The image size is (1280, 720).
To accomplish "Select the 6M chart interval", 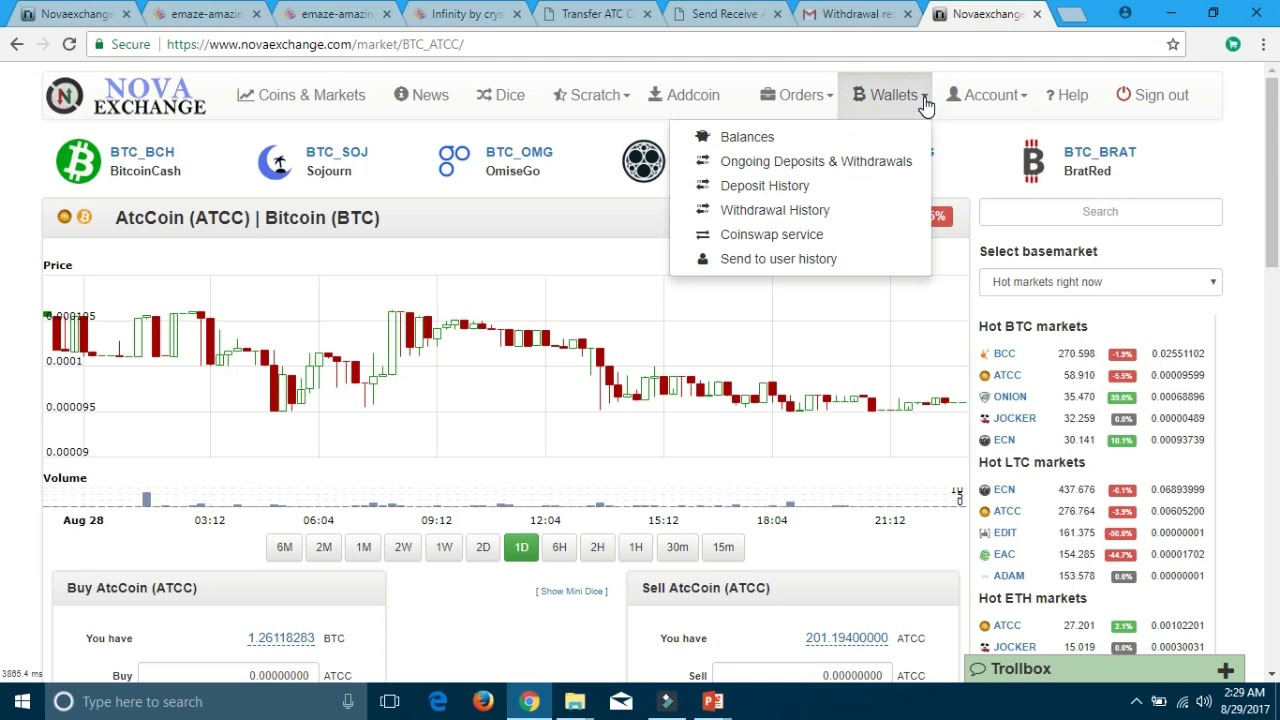I will click(x=285, y=547).
